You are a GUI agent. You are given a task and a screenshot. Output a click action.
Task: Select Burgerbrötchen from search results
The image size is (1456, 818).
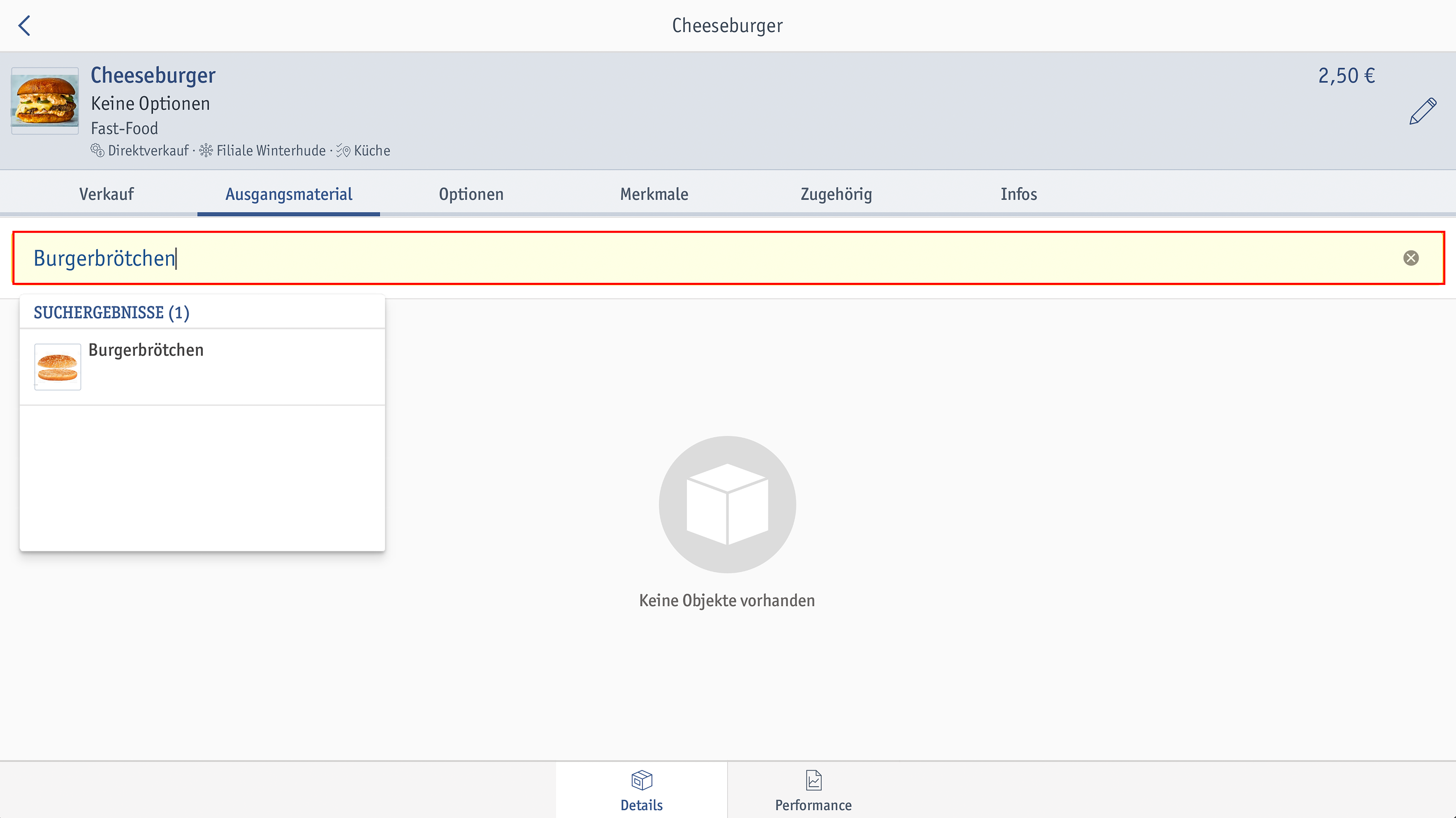tap(202, 367)
